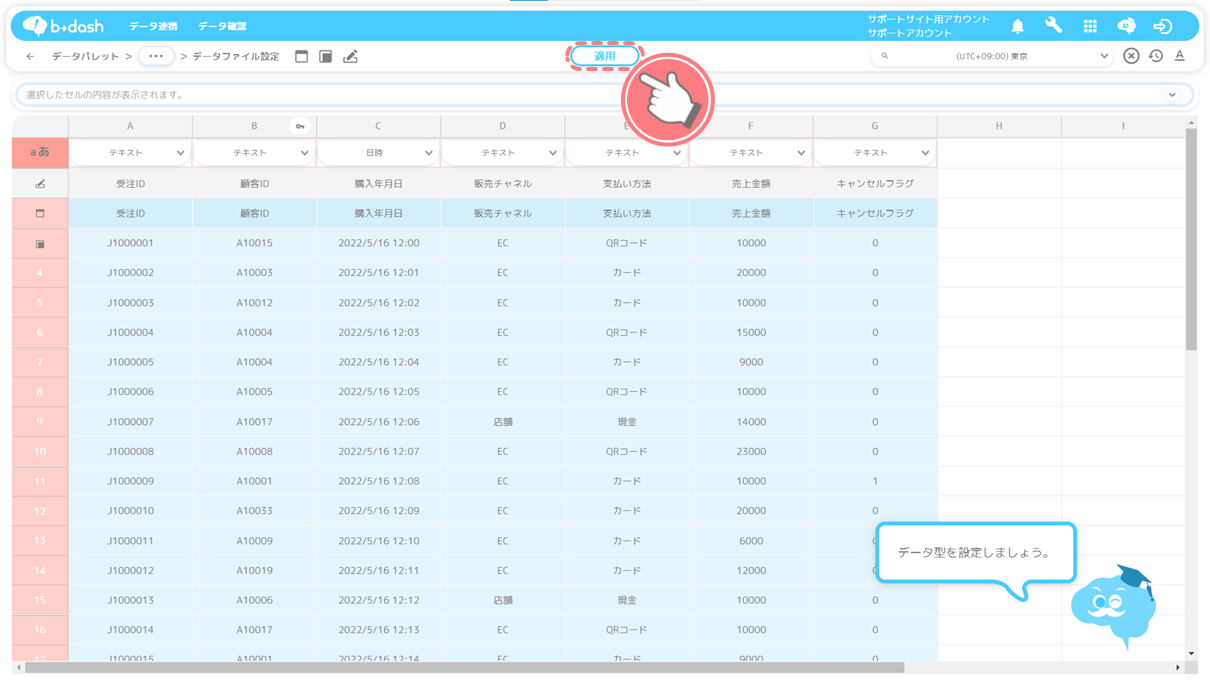The width and height of the screenshot is (1210, 680).
Task: Click the underlined A text format icon
Action: pyautogui.click(x=1180, y=56)
